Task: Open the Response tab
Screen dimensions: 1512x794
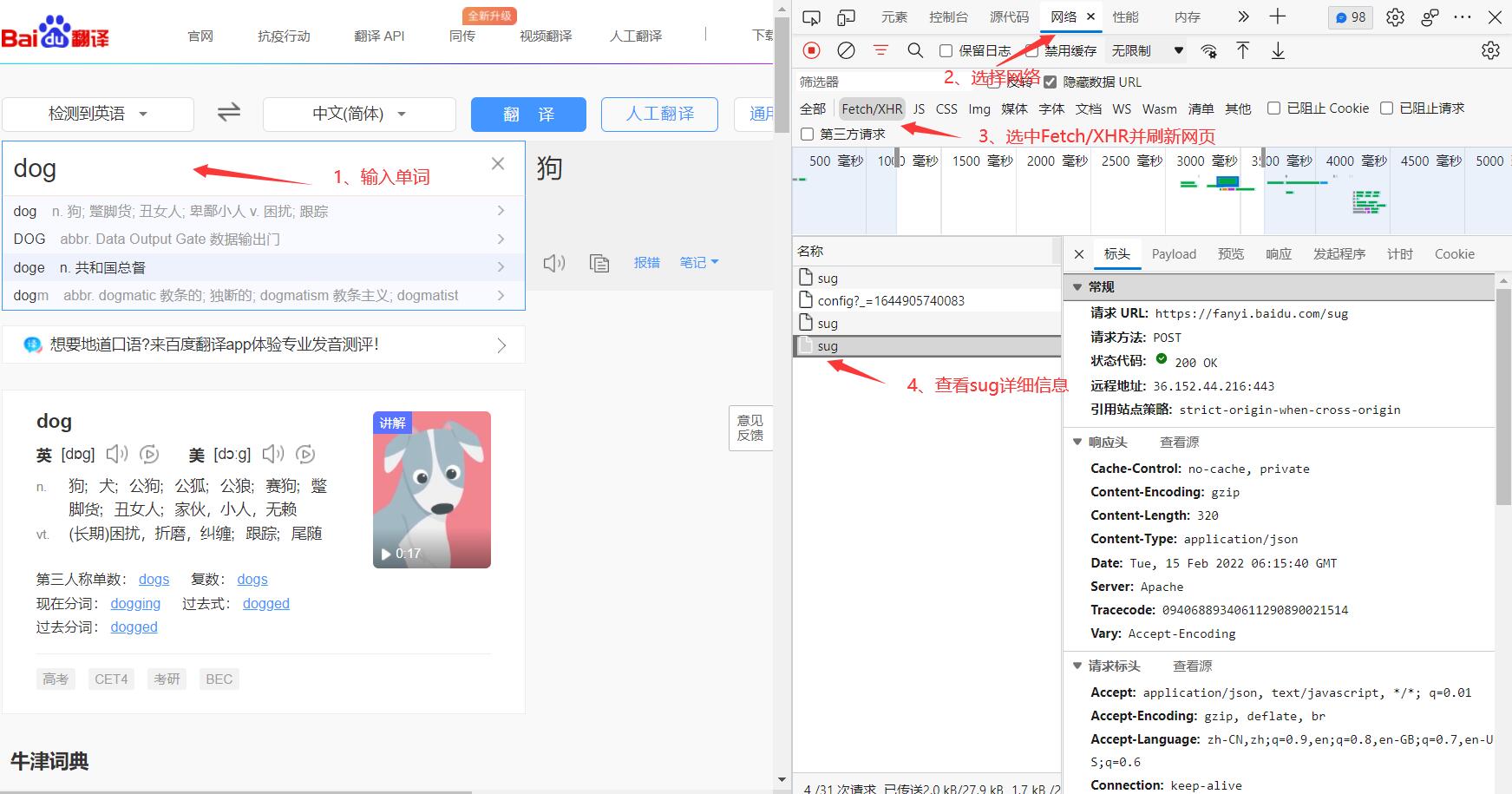Action: tap(1279, 254)
